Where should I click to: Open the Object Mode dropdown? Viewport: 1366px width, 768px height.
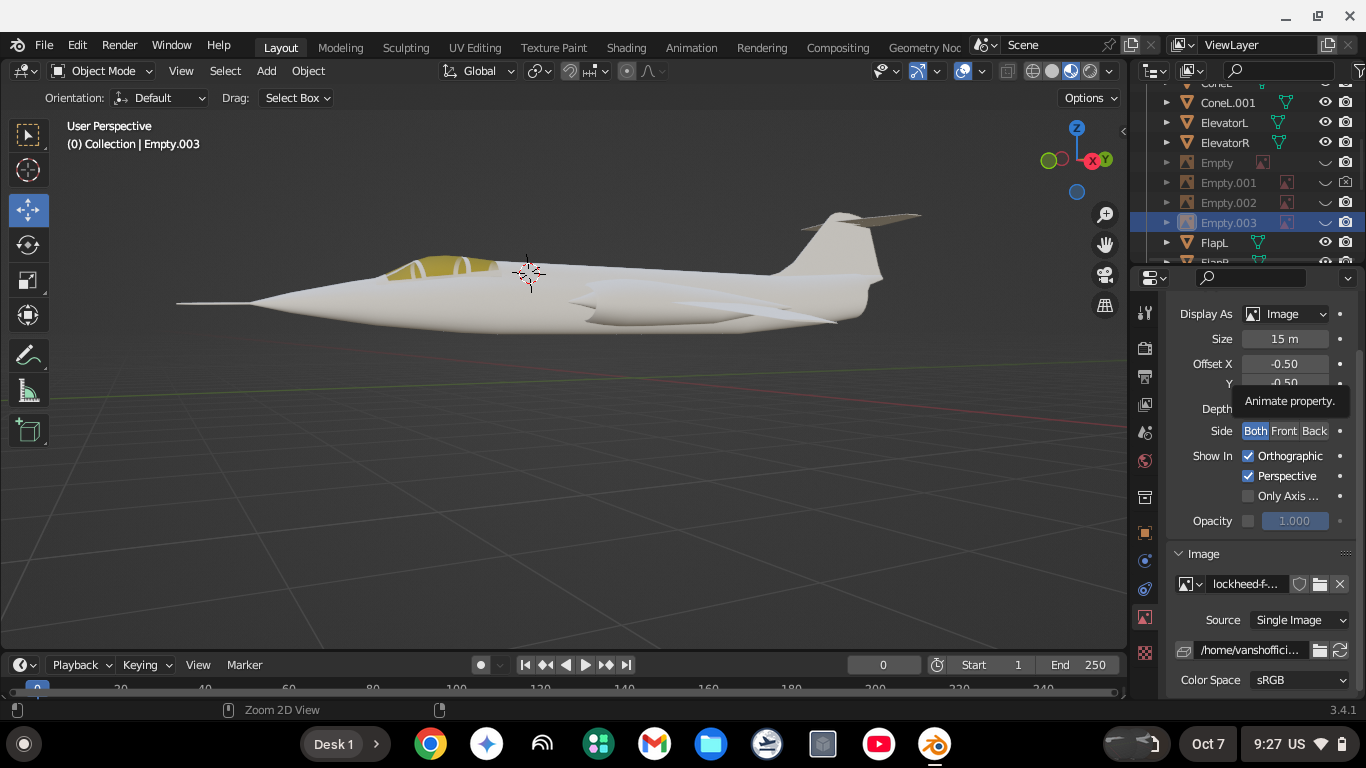102,71
